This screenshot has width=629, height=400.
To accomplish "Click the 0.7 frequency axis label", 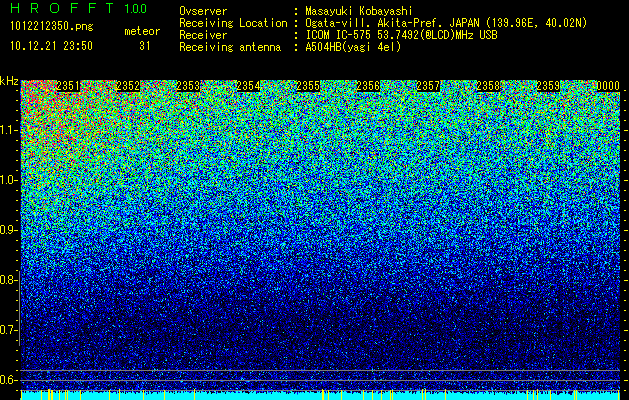I will click(x=9, y=330).
